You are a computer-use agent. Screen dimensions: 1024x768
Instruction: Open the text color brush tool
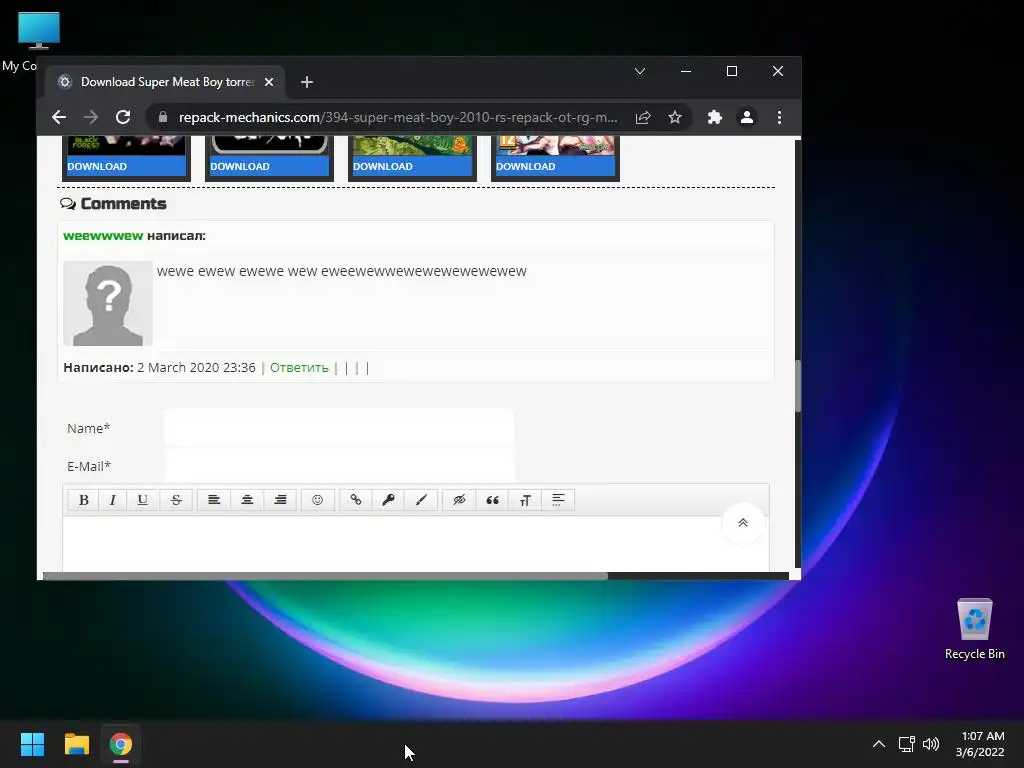[x=421, y=500]
